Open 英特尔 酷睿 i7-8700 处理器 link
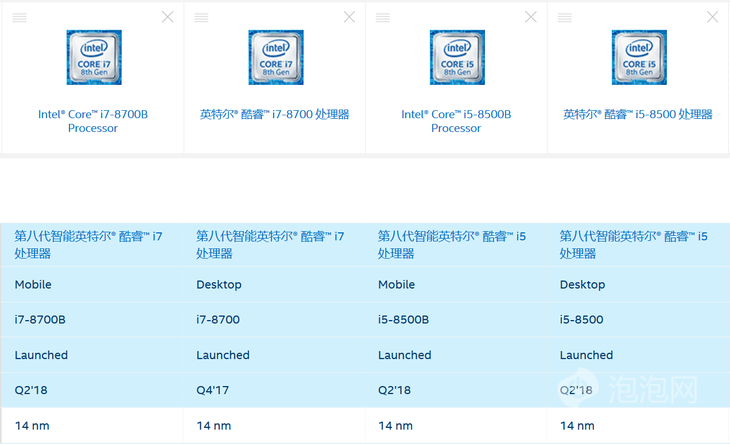Image resolution: width=730 pixels, height=444 pixels. click(x=275, y=114)
